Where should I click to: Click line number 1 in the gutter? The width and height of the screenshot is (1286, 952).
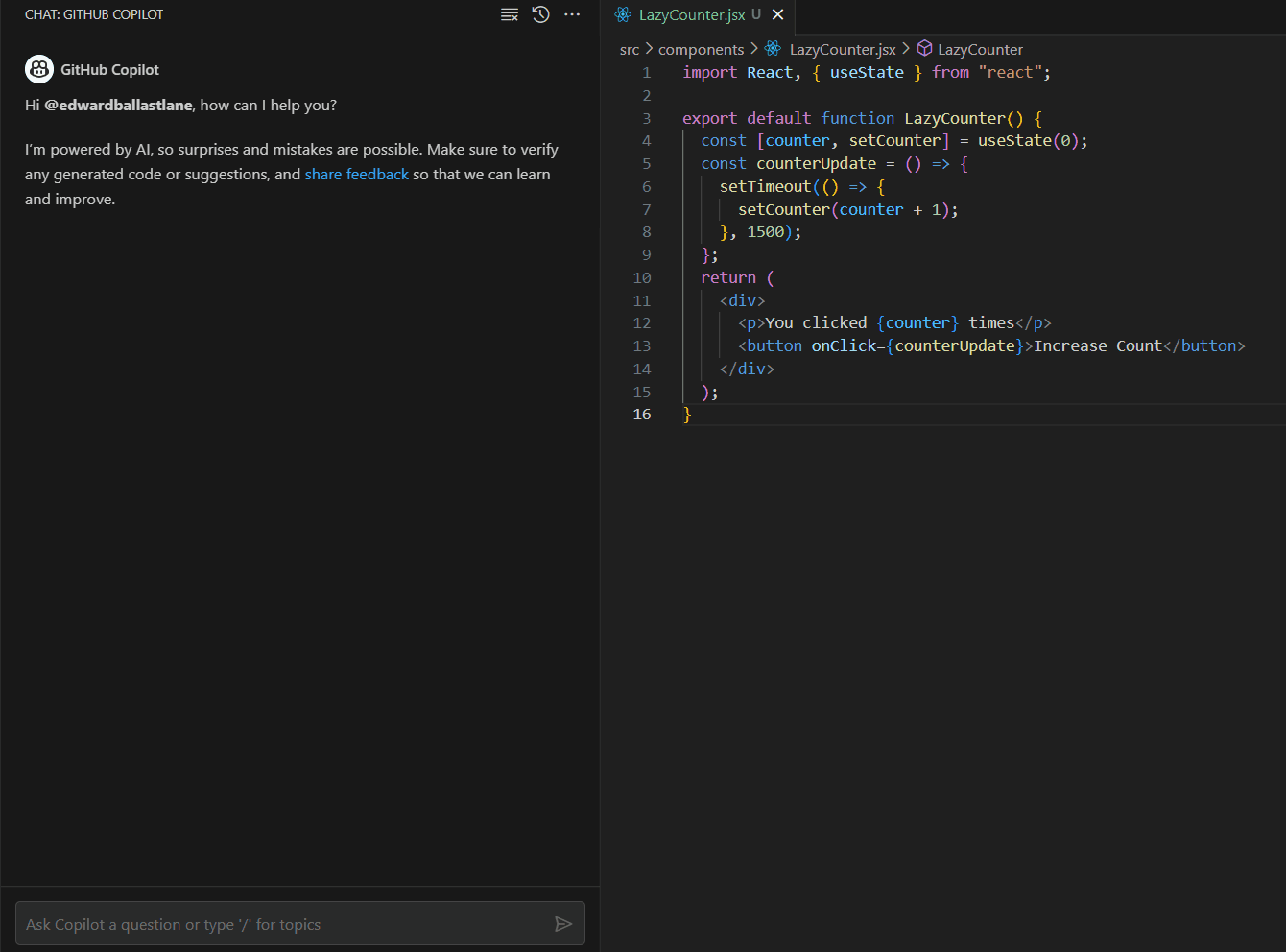click(x=646, y=72)
